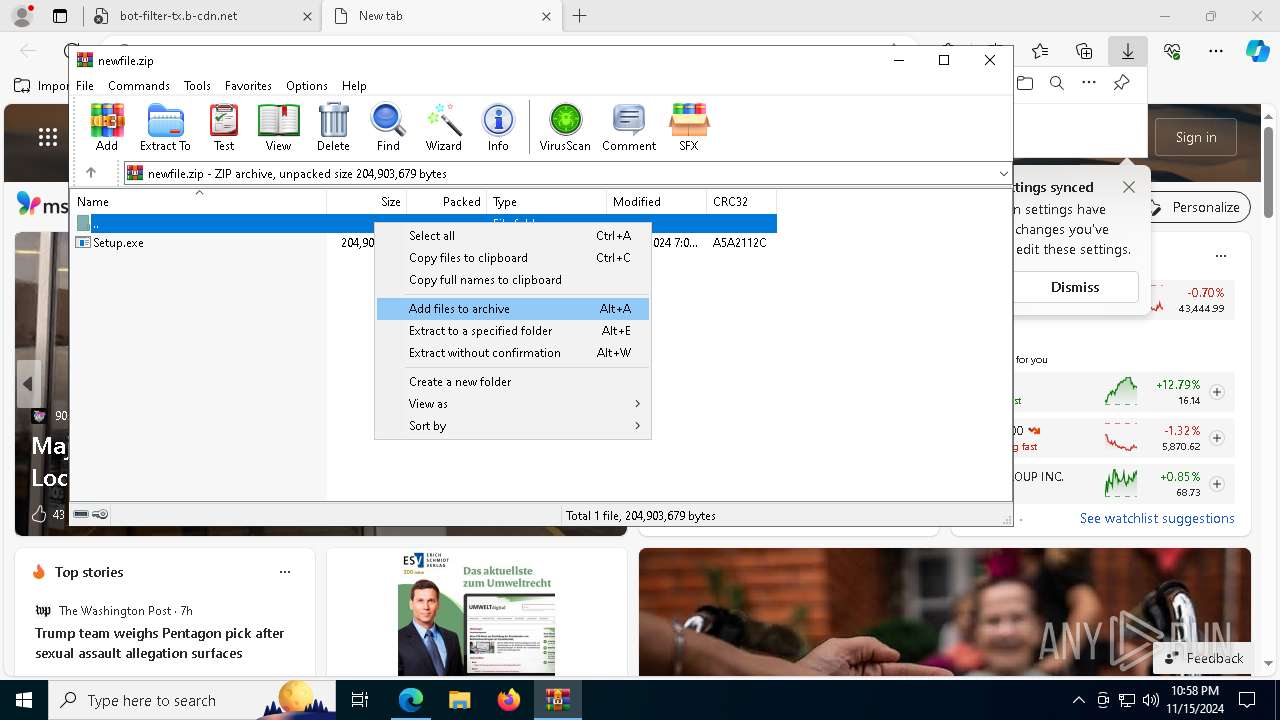
Task: Open File Explorer from taskbar
Action: click(459, 700)
